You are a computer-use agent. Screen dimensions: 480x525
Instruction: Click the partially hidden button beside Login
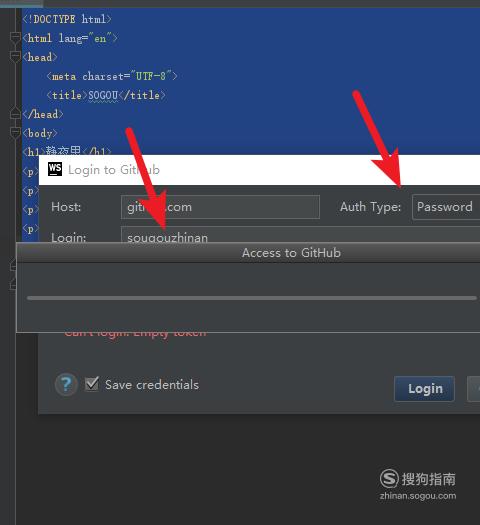474,389
